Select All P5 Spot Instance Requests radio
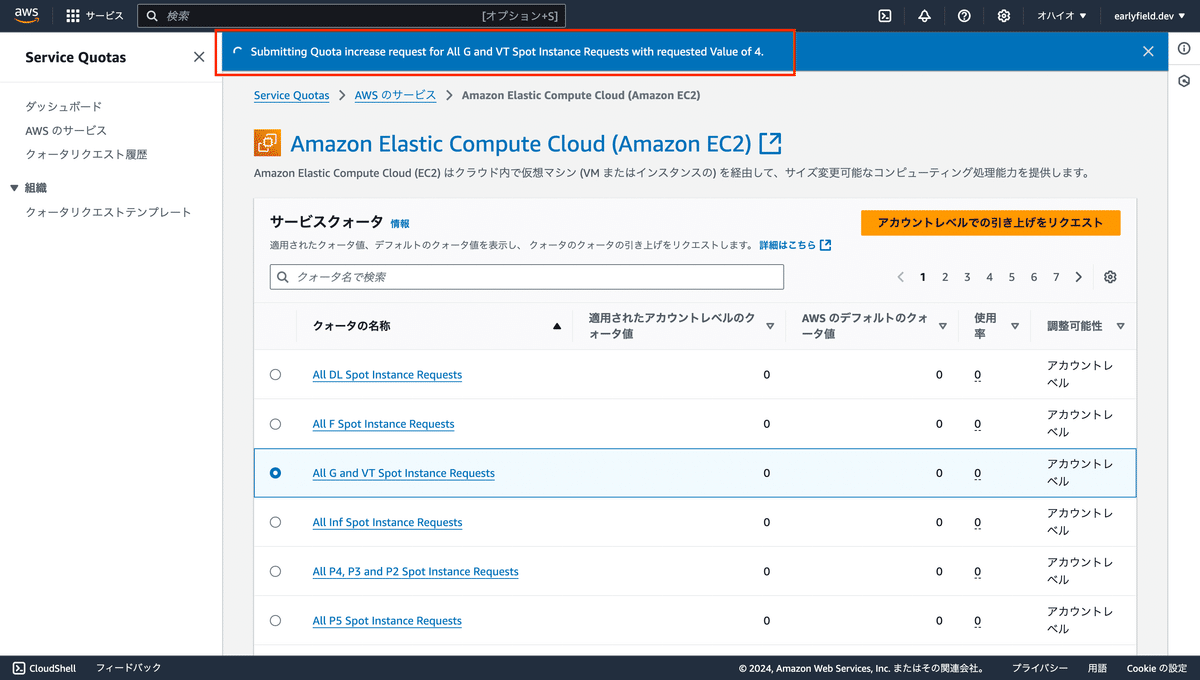This screenshot has height=680, width=1200. [276, 621]
